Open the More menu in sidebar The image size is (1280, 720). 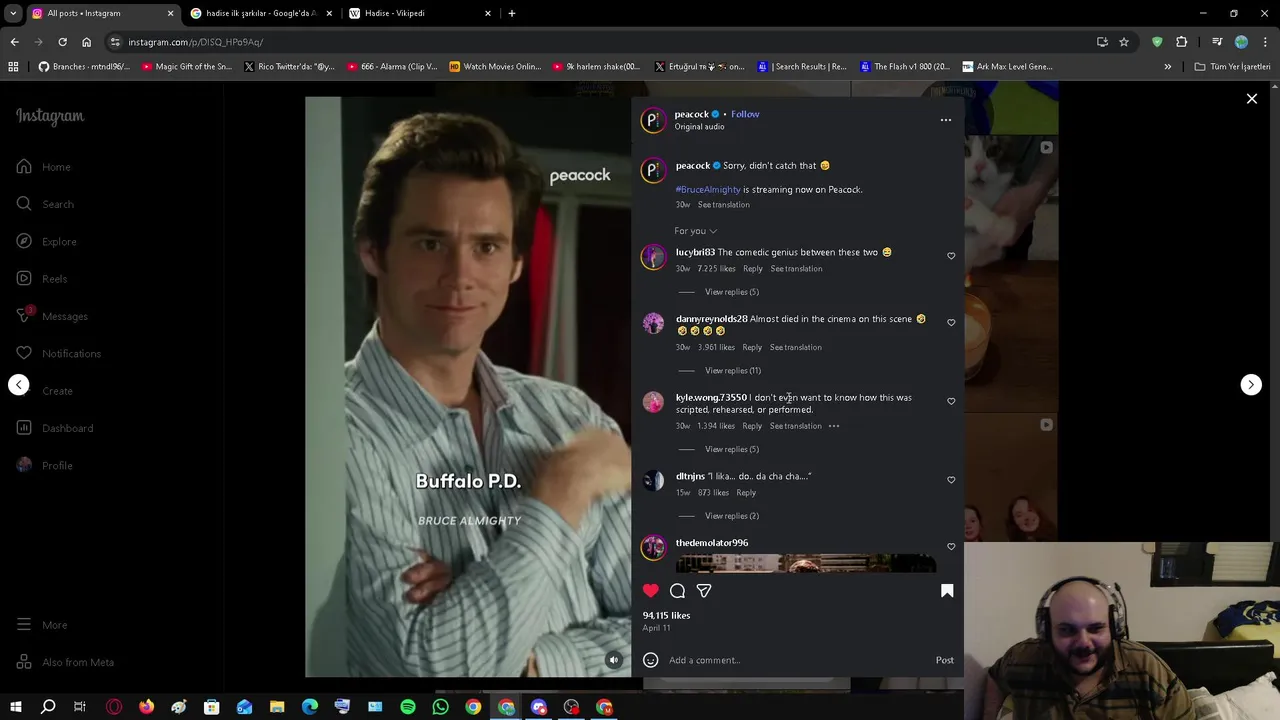(x=42, y=625)
